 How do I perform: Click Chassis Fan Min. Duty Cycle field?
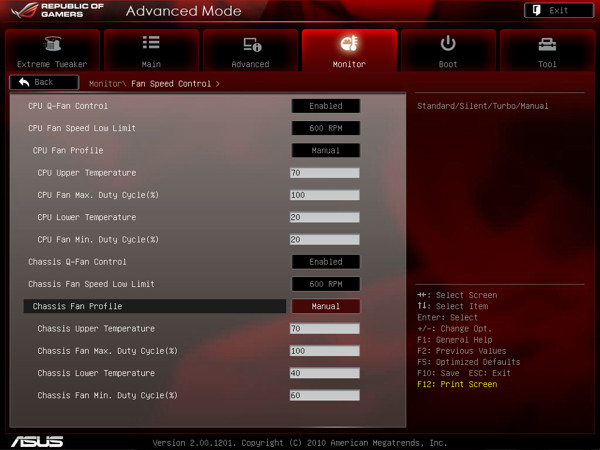pos(324,395)
